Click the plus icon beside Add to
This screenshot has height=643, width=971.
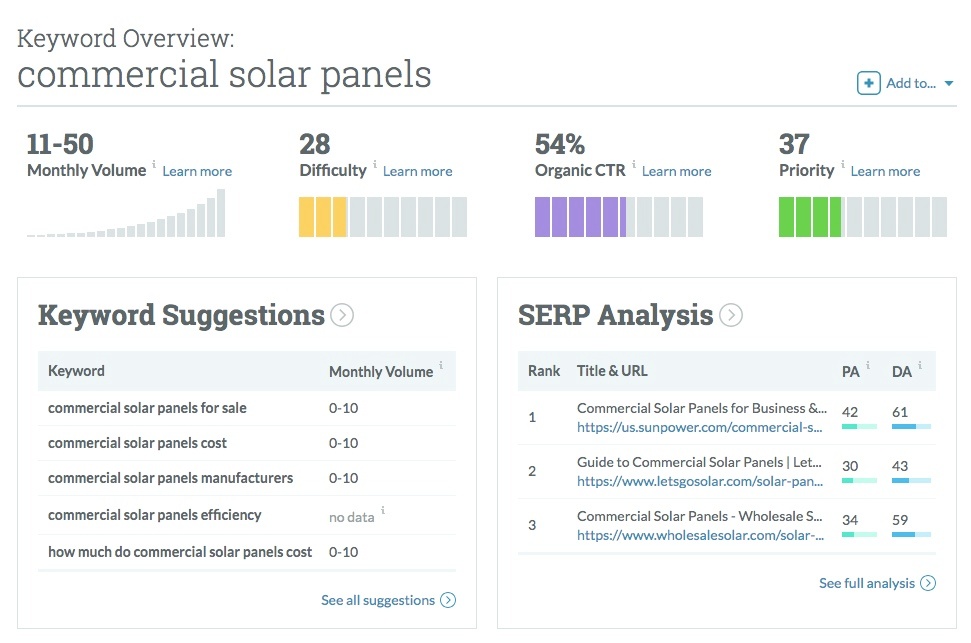[x=868, y=83]
